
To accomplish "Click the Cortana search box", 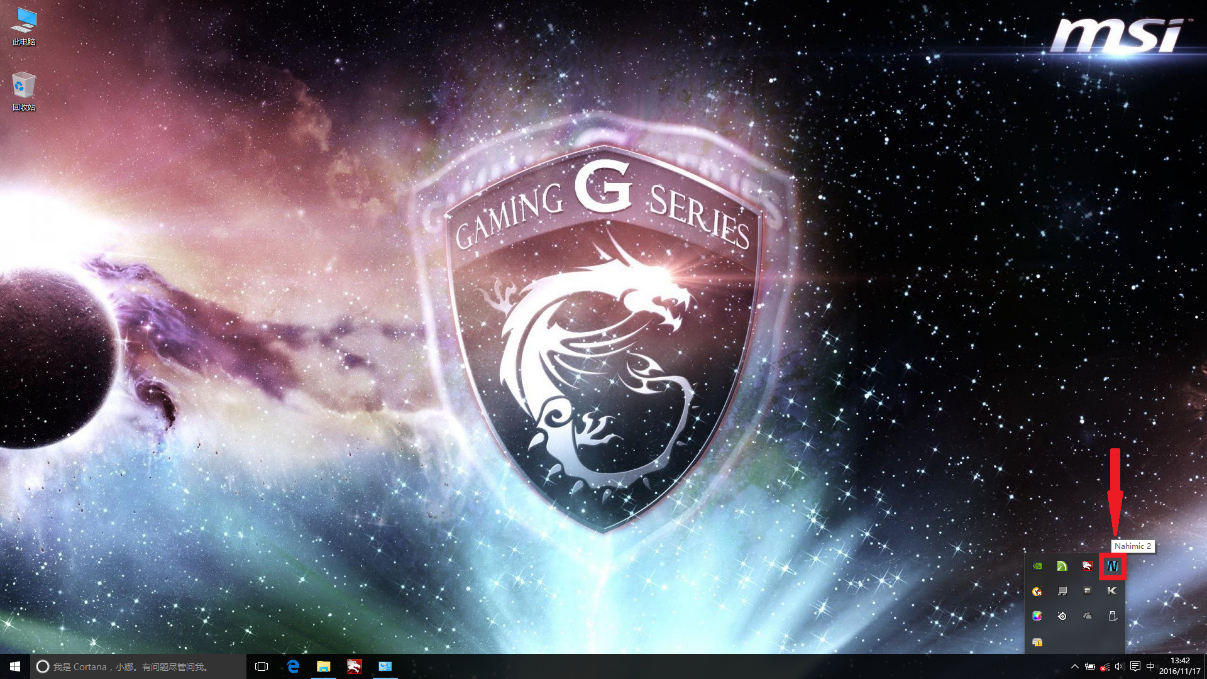I will click(x=139, y=666).
